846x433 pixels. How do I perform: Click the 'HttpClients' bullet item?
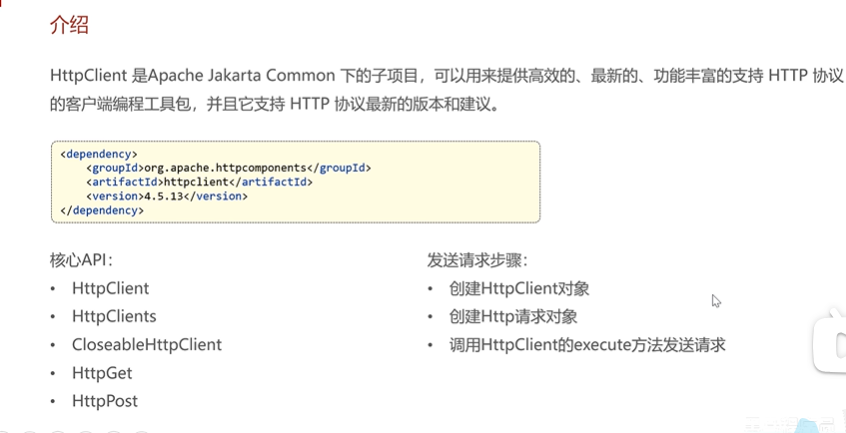pos(114,316)
